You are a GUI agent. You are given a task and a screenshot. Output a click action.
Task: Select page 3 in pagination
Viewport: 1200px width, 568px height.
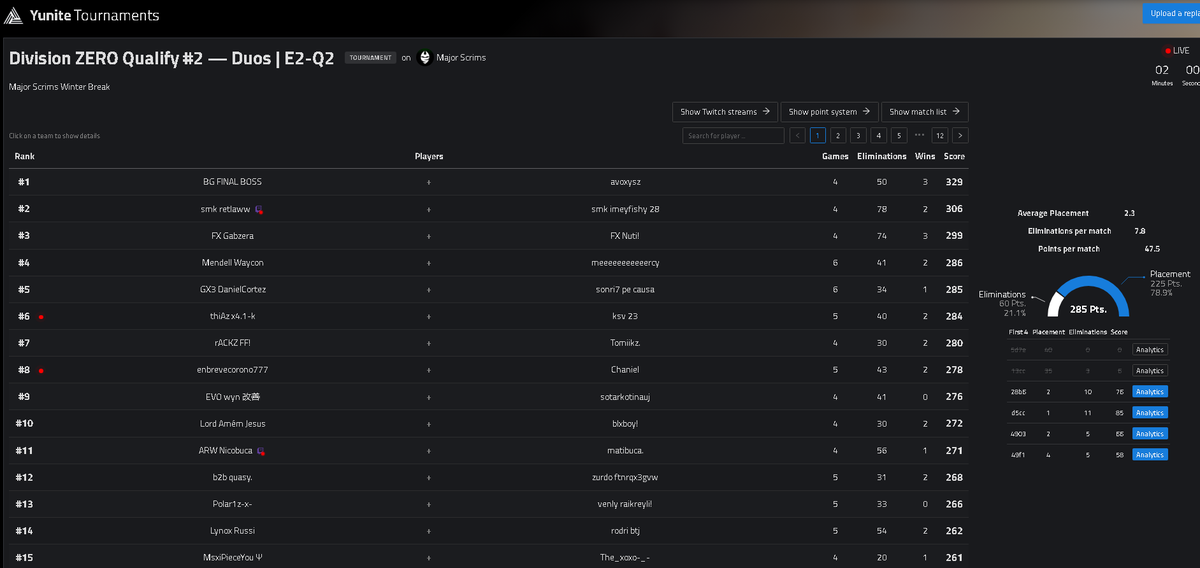click(859, 135)
